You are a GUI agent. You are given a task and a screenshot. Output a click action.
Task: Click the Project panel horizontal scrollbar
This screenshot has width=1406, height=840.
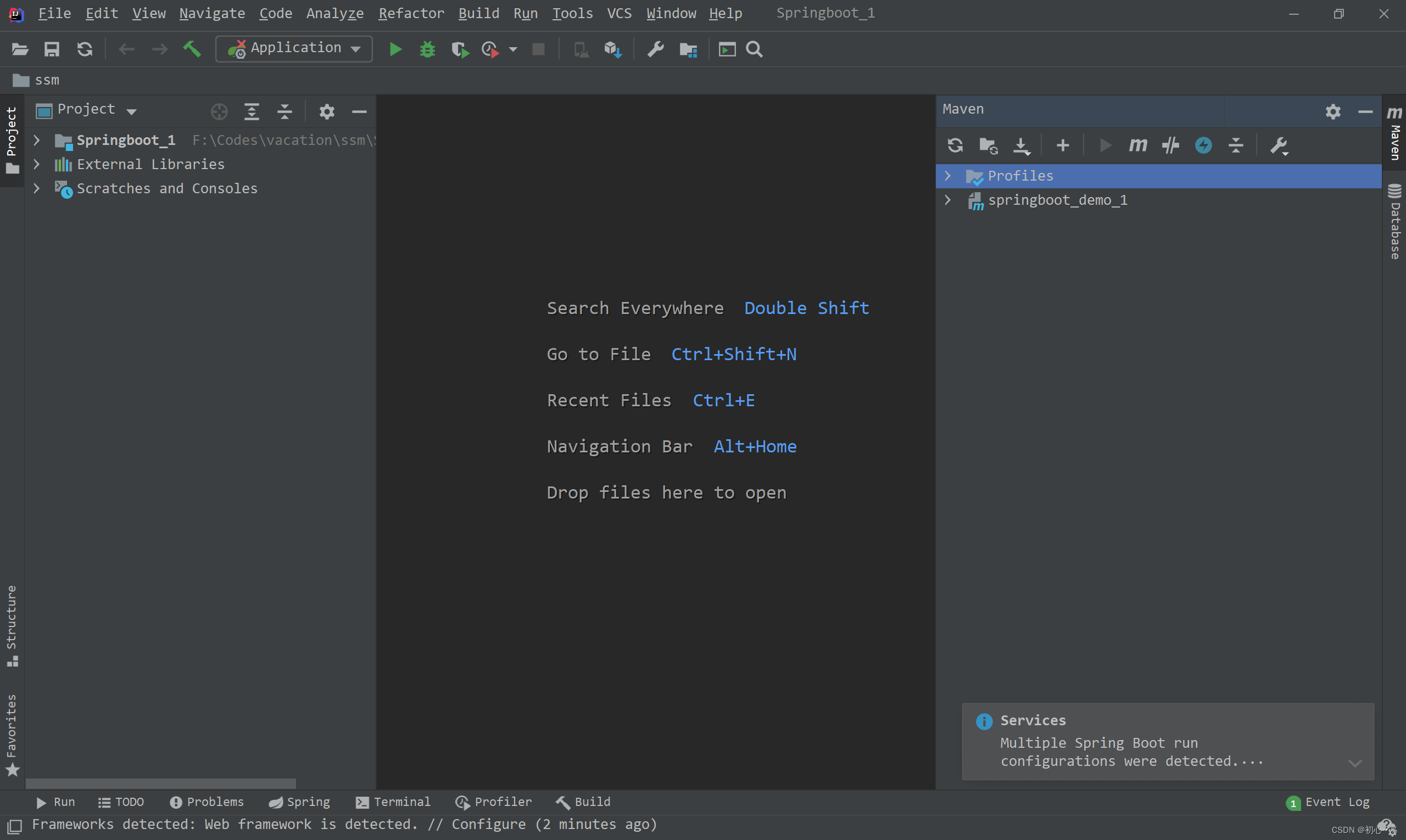(x=161, y=783)
